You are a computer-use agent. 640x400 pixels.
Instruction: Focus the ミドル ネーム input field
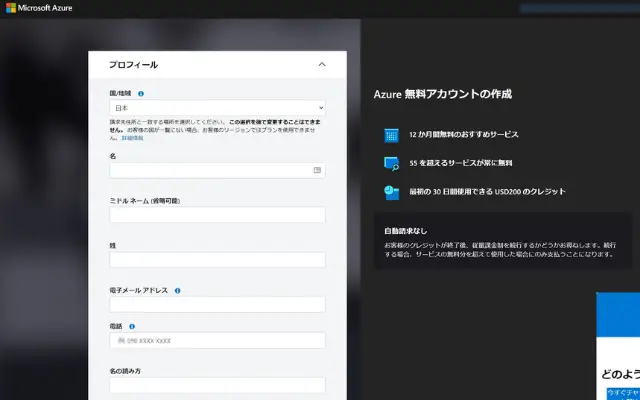[217, 215]
